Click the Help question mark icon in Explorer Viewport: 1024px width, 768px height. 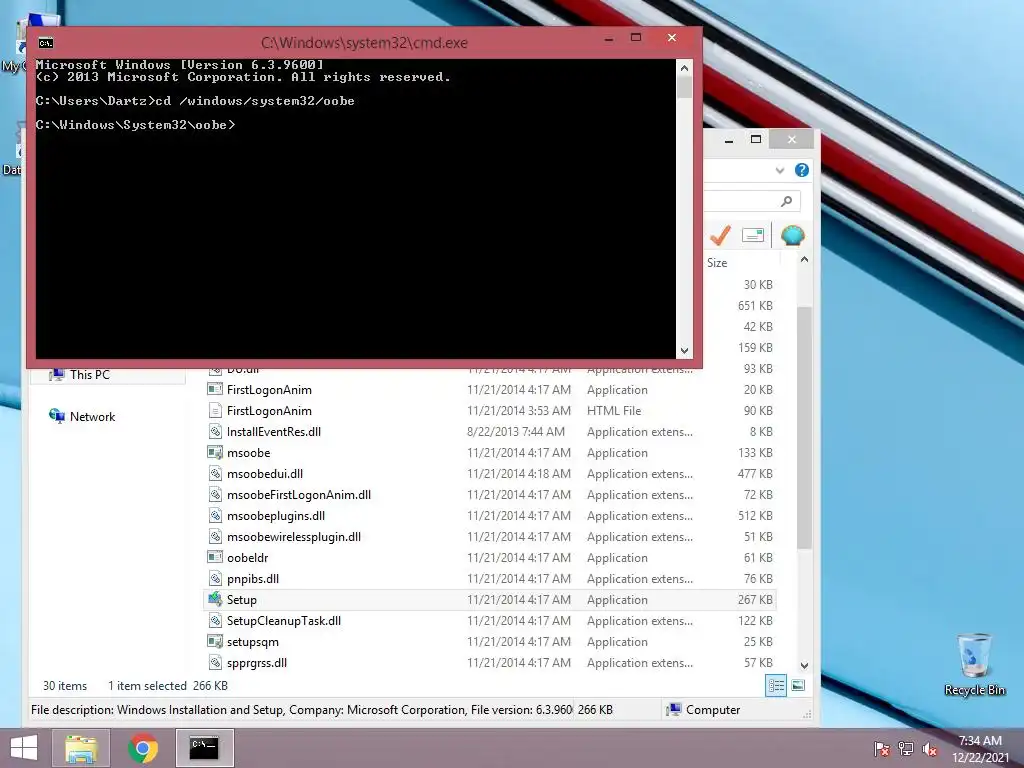coord(801,170)
